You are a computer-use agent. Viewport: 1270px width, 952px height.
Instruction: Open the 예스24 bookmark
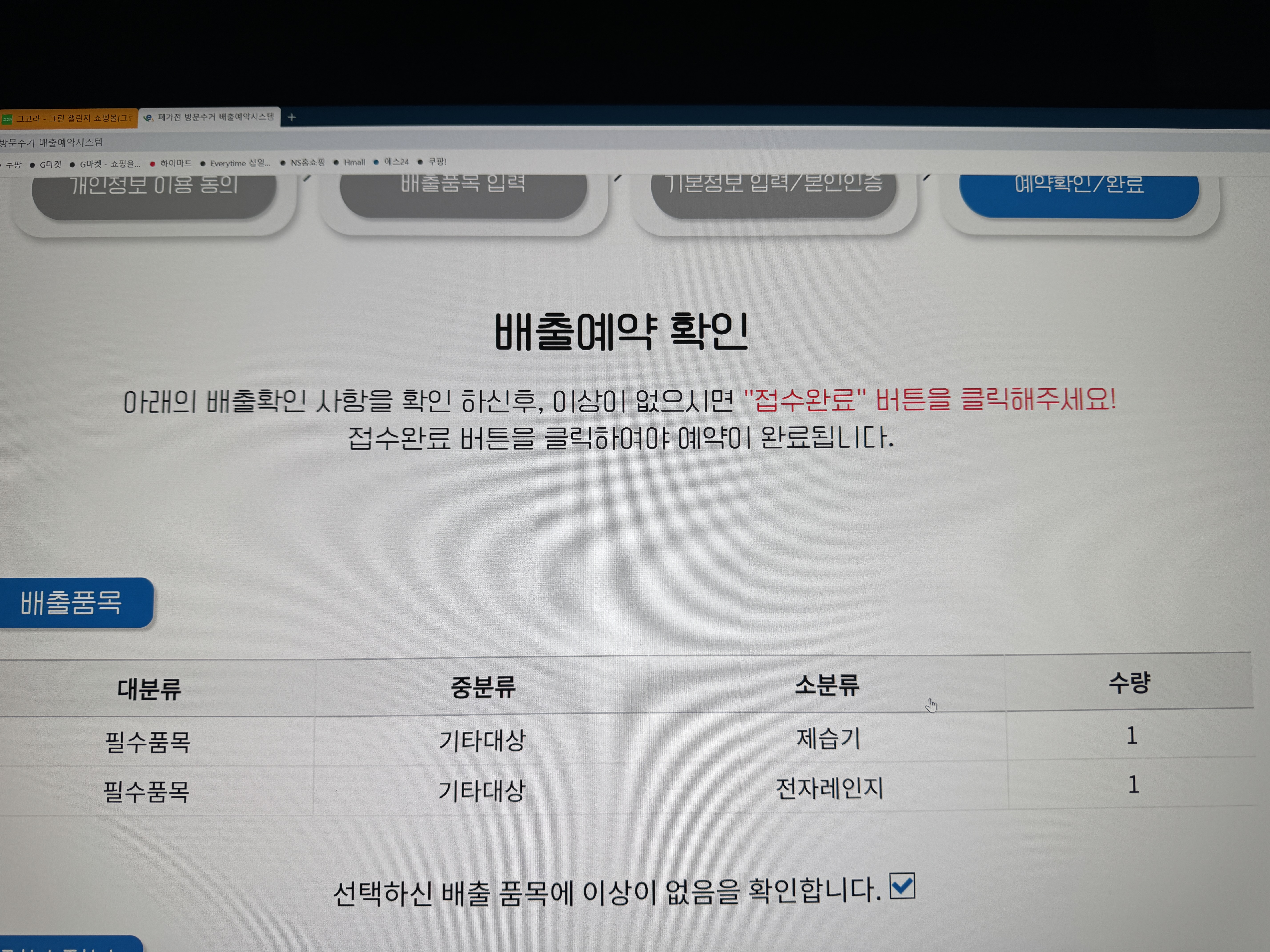(396, 162)
